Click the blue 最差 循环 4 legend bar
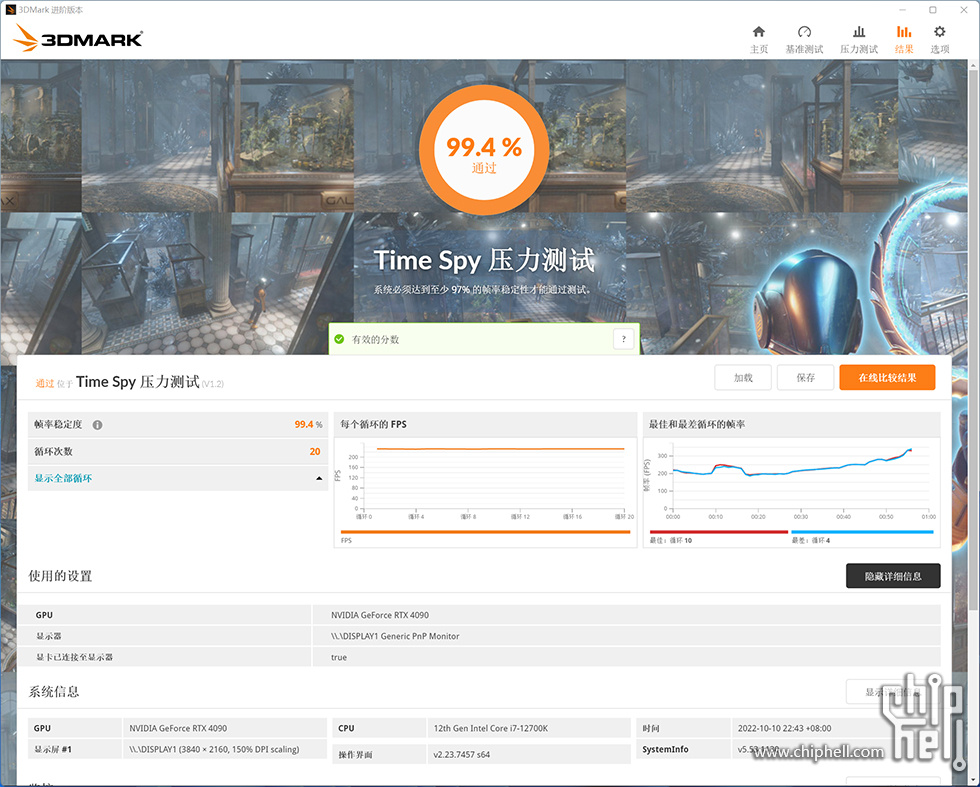The height and width of the screenshot is (787, 980). [861, 532]
